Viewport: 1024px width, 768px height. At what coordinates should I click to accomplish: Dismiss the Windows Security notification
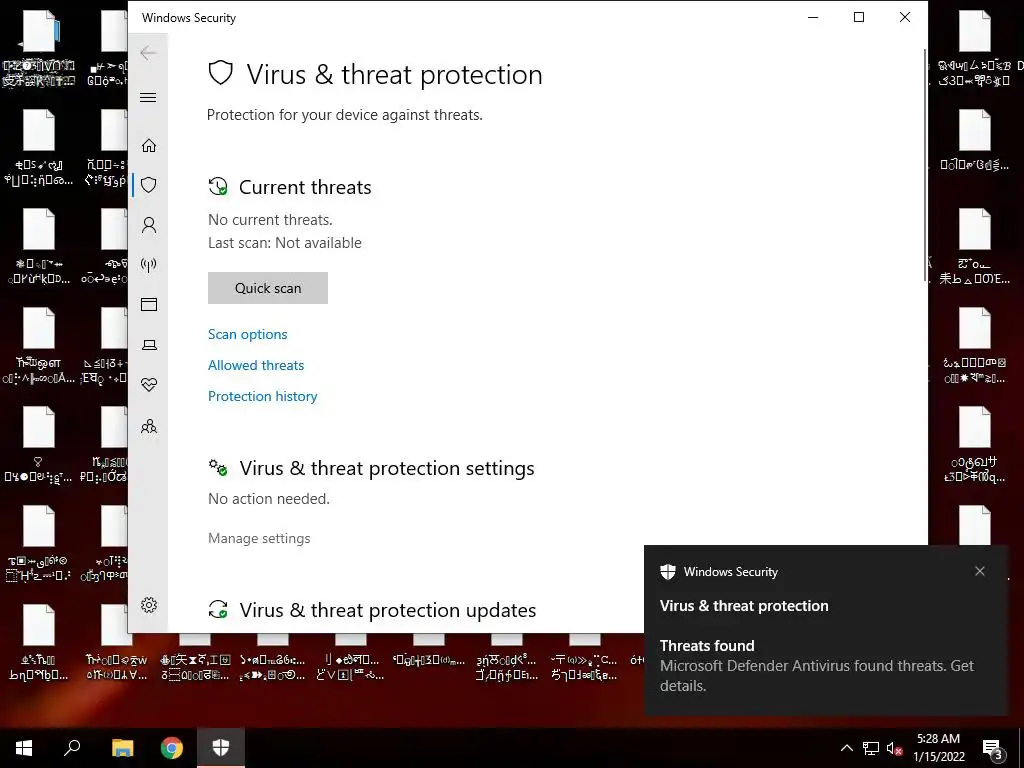(980, 571)
